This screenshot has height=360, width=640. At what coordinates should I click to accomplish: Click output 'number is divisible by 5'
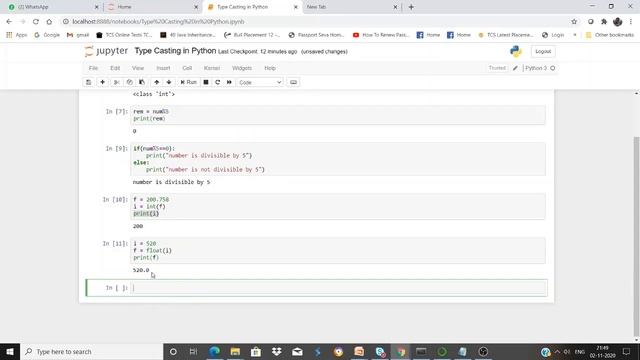click(x=171, y=182)
